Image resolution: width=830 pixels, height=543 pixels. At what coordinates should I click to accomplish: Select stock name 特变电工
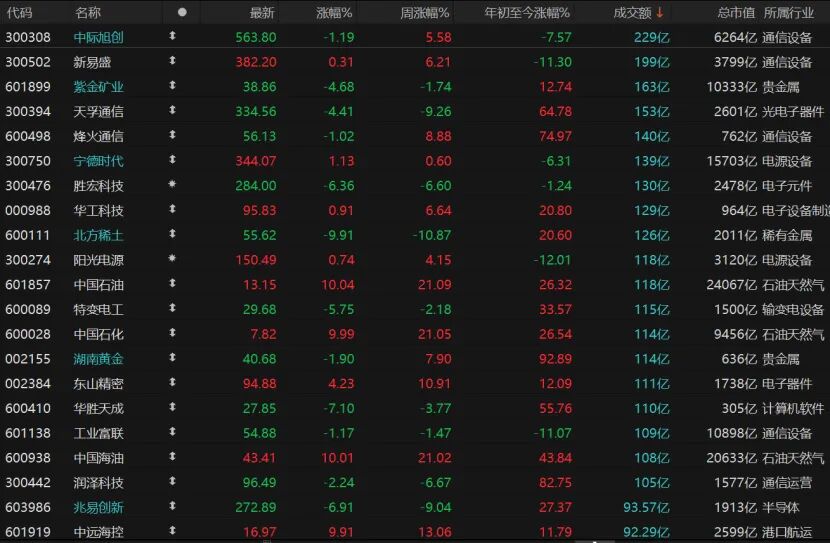(x=98, y=310)
